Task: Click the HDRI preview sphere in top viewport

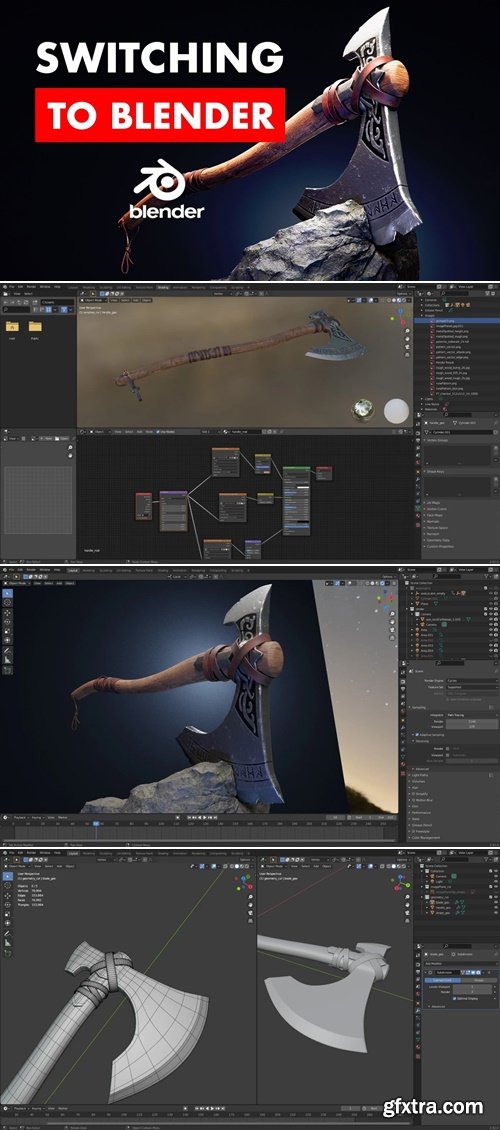Action: coord(362,409)
